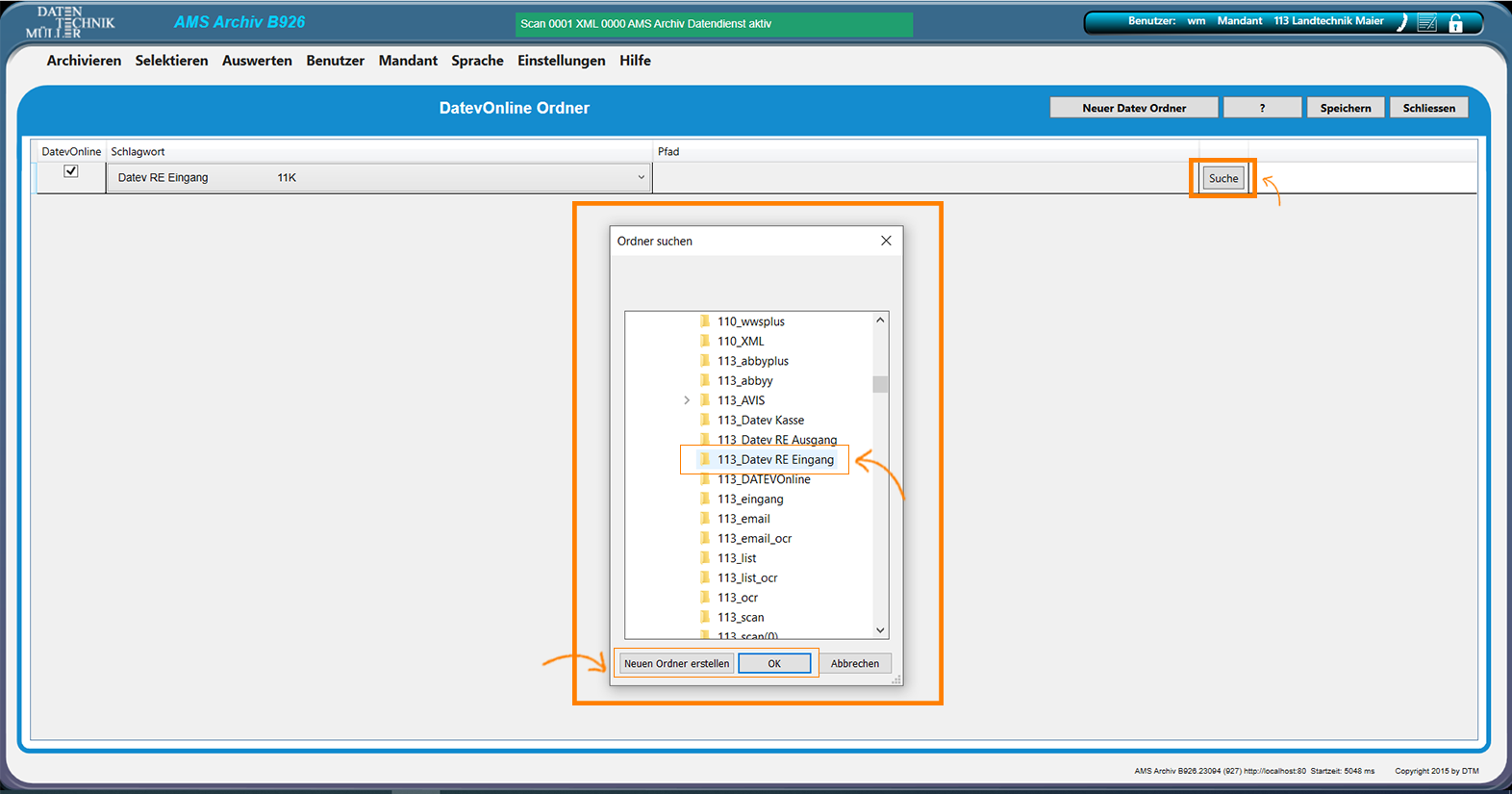Click the padlock icon in header
The height and width of the screenshot is (794, 1512).
click(1455, 23)
